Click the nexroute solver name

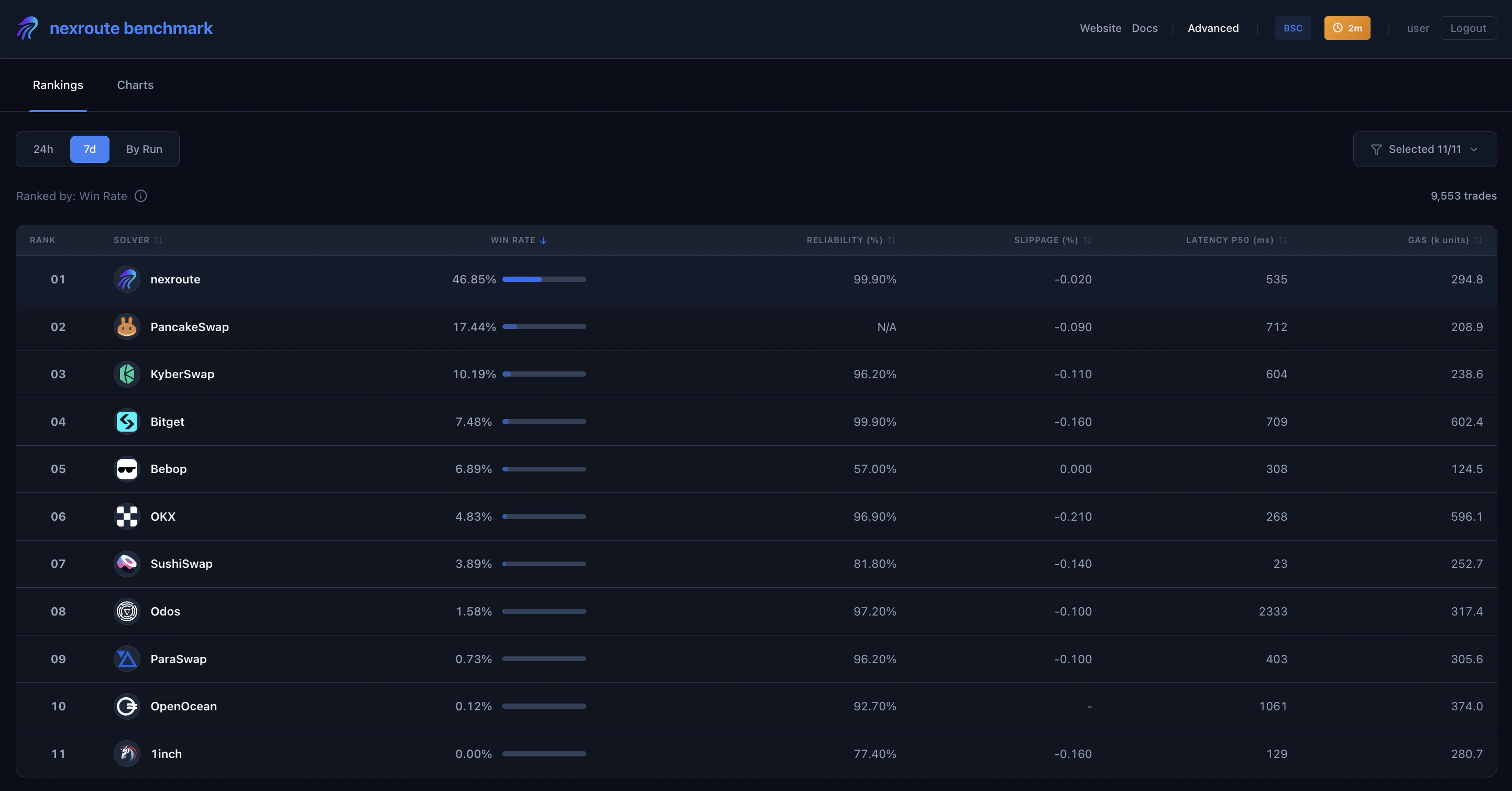(x=176, y=279)
